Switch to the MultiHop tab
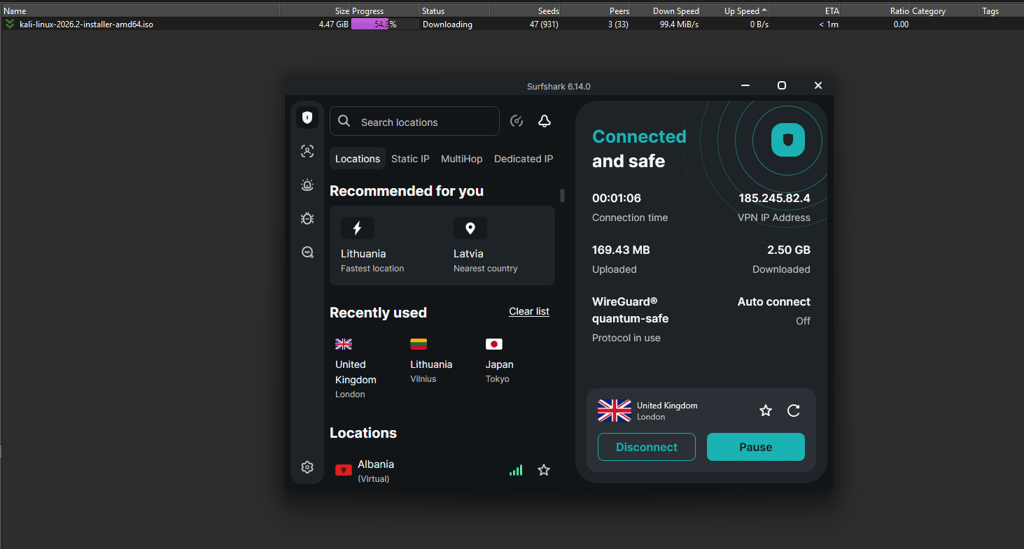 point(461,159)
